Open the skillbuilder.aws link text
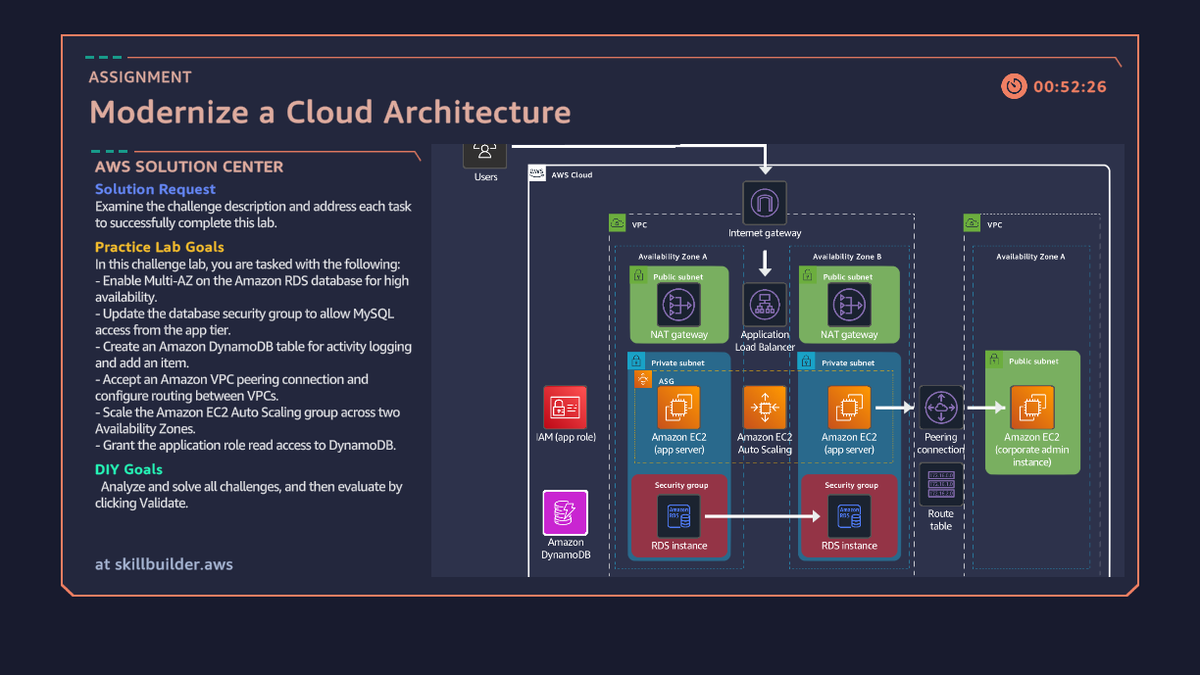The width and height of the screenshot is (1200, 675). 173,564
